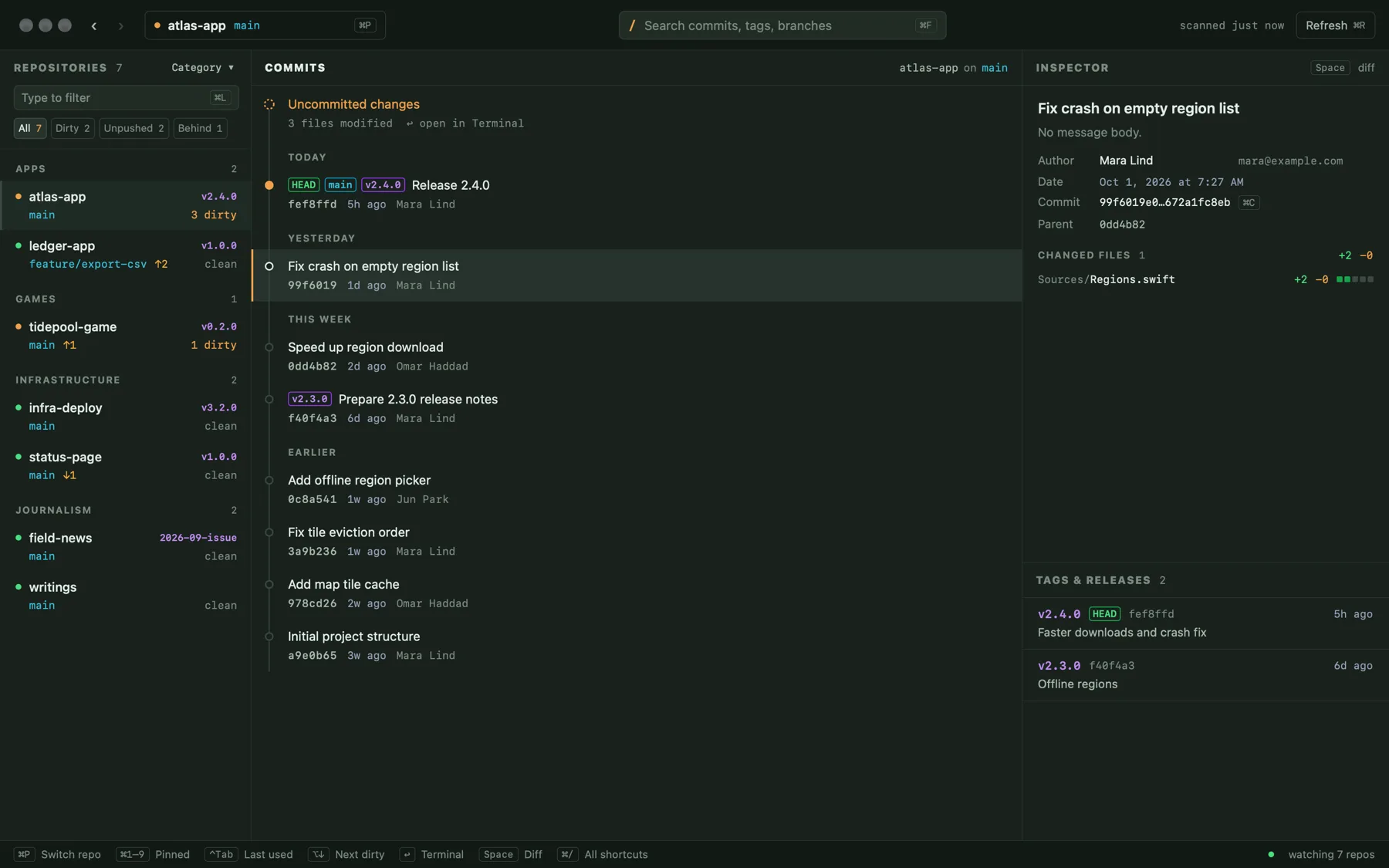This screenshot has height=868, width=1389.
Task: Filter repositories by All
Action: click(30, 128)
